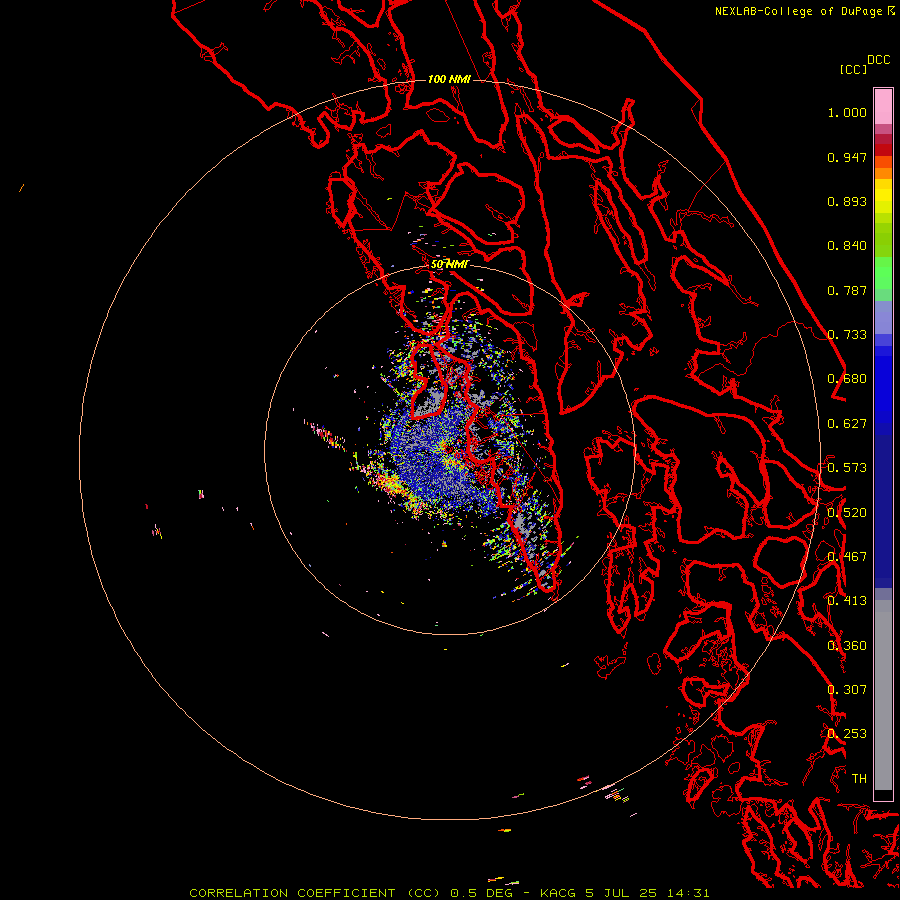Pick the pink segment of the color bar
The image size is (900, 900).
pyautogui.click(x=883, y=107)
